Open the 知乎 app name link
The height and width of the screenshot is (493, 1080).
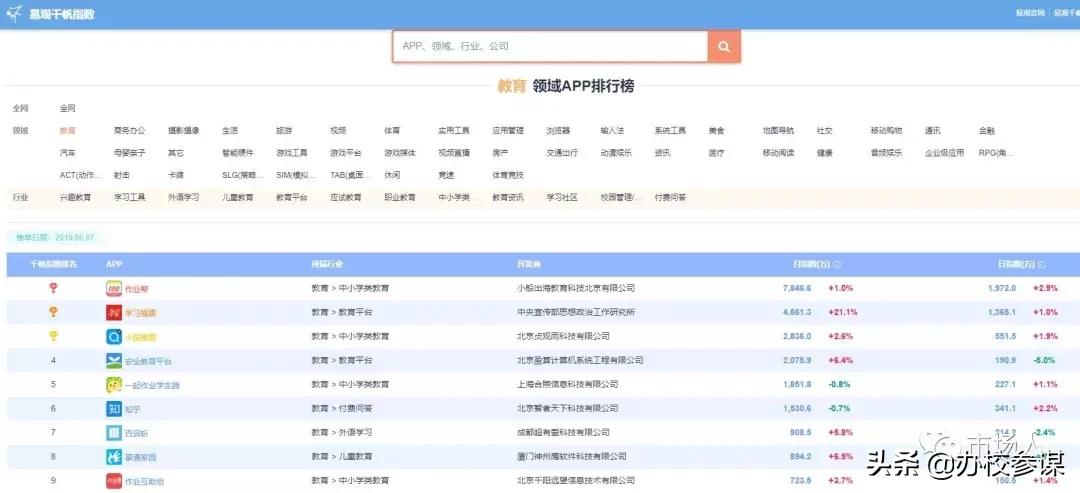pos(133,409)
